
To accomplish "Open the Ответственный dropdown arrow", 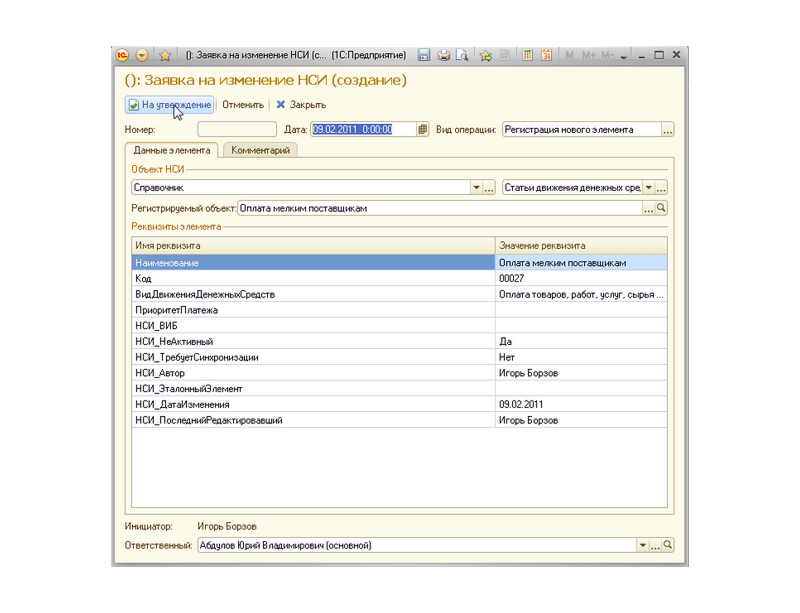I will (642, 546).
